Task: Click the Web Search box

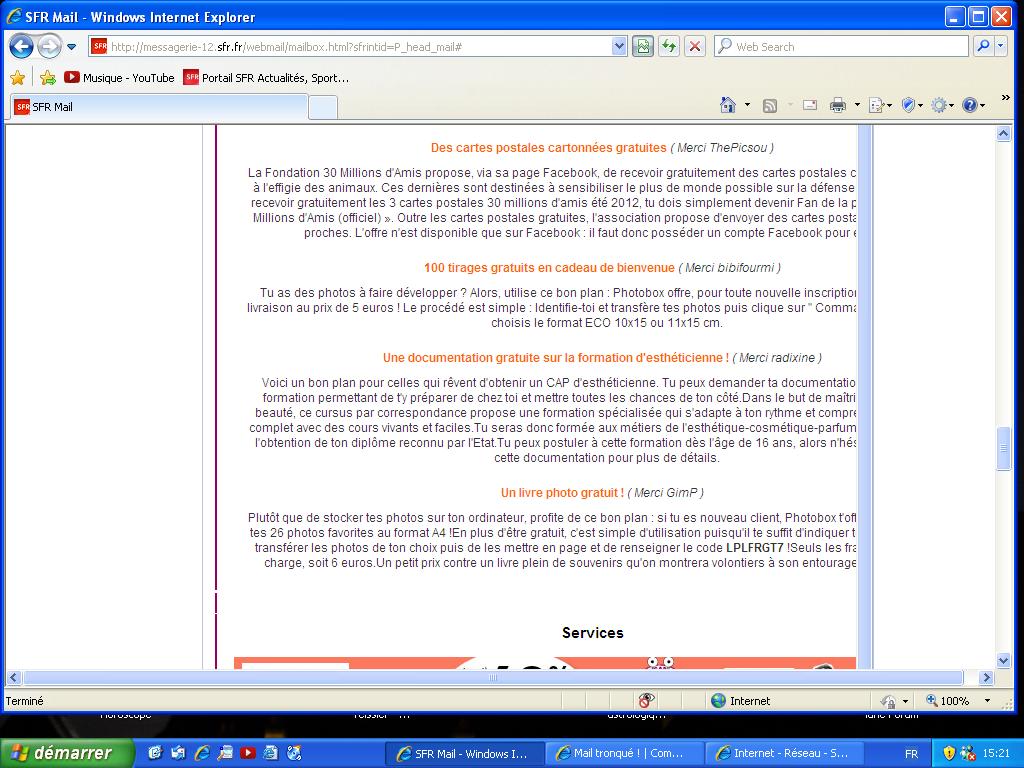Action: pos(841,46)
